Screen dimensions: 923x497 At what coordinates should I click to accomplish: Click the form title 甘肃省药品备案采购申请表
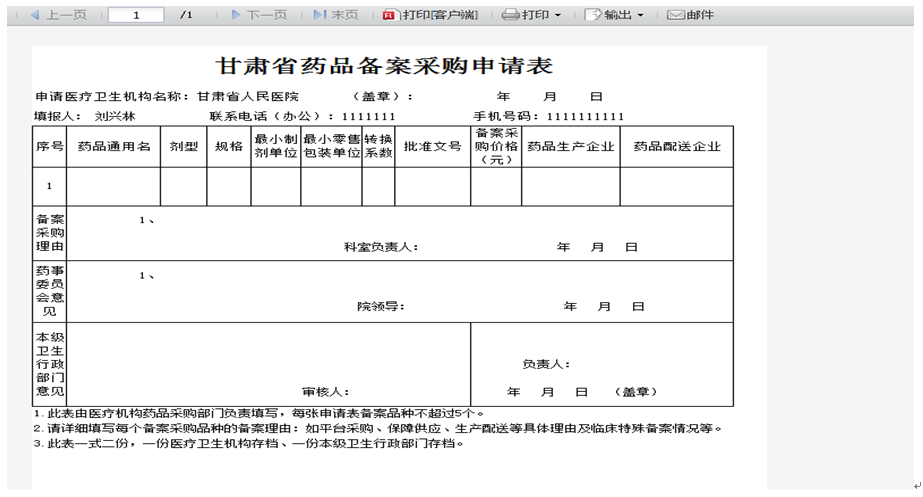point(384,65)
